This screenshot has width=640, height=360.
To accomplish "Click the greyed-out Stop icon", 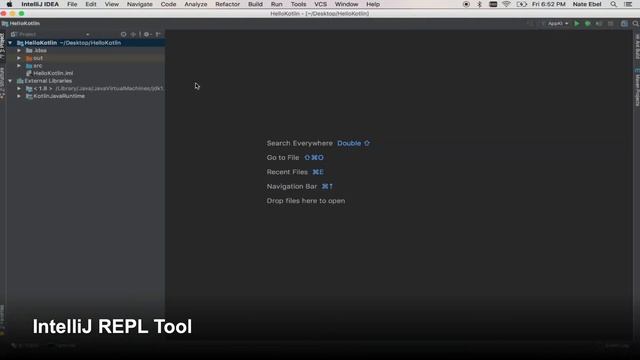I will (x=611, y=24).
